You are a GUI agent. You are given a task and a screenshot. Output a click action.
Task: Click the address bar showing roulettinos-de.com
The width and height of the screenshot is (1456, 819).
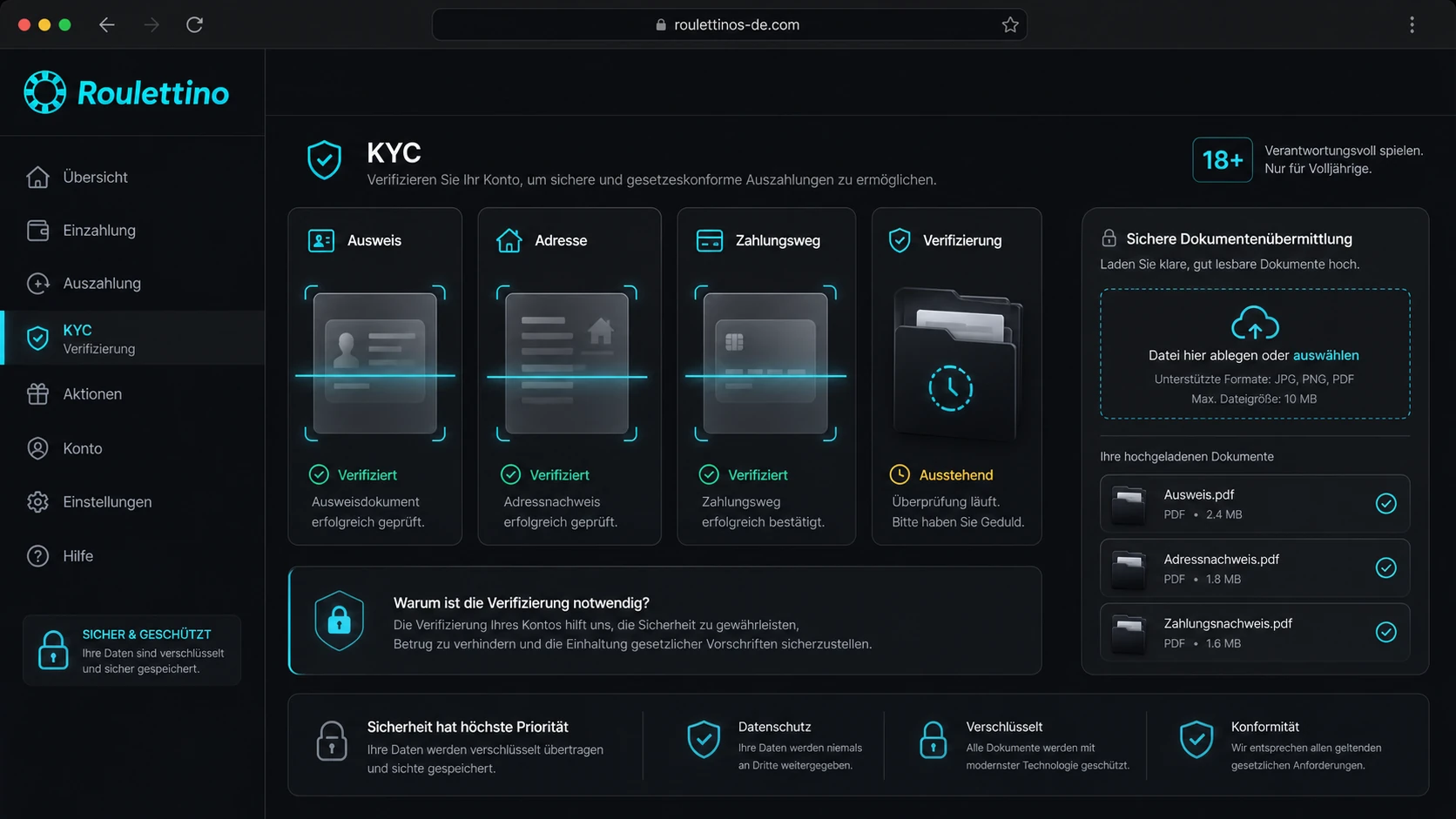729,24
